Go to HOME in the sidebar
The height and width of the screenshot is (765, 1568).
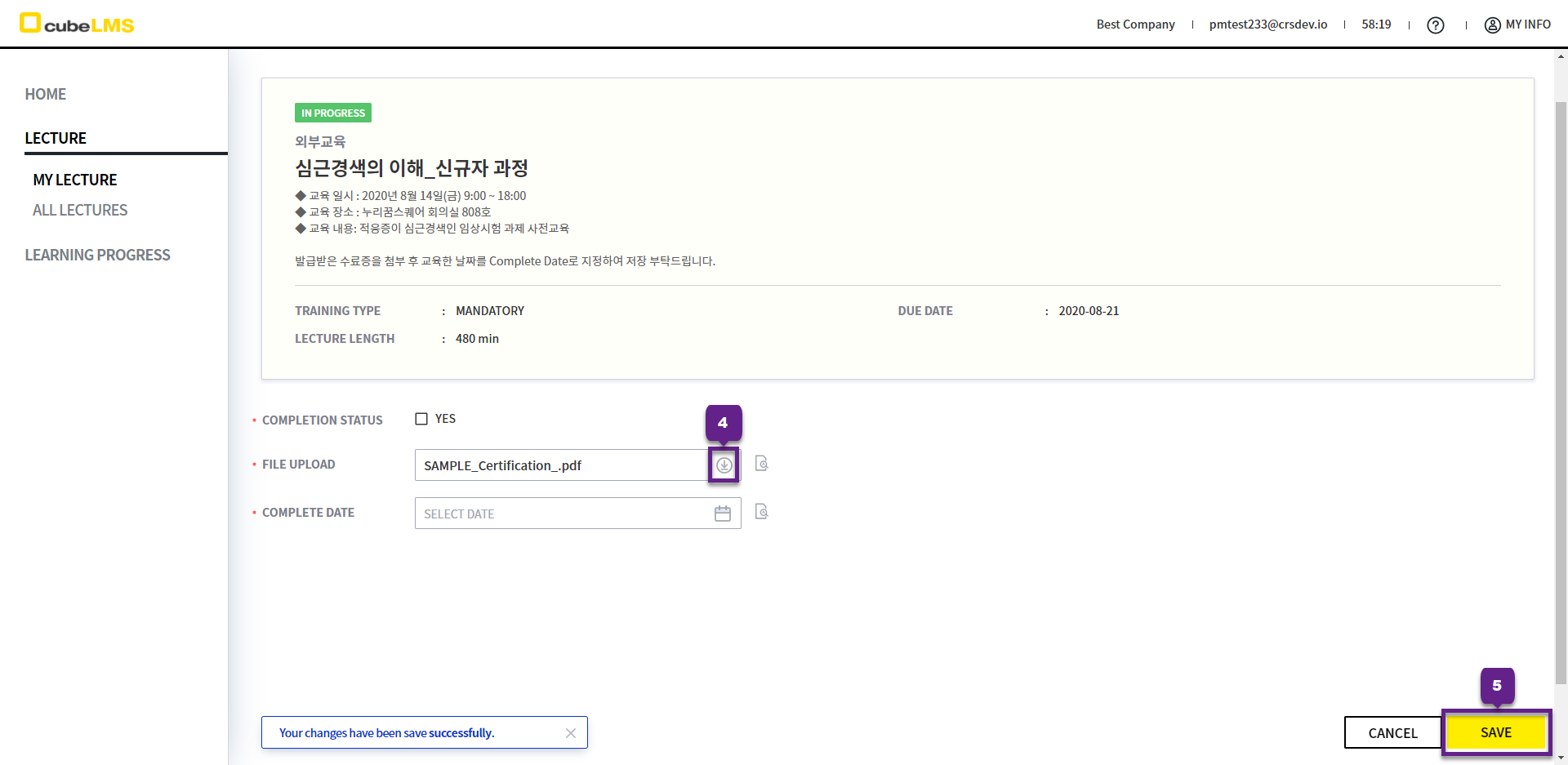[x=46, y=94]
